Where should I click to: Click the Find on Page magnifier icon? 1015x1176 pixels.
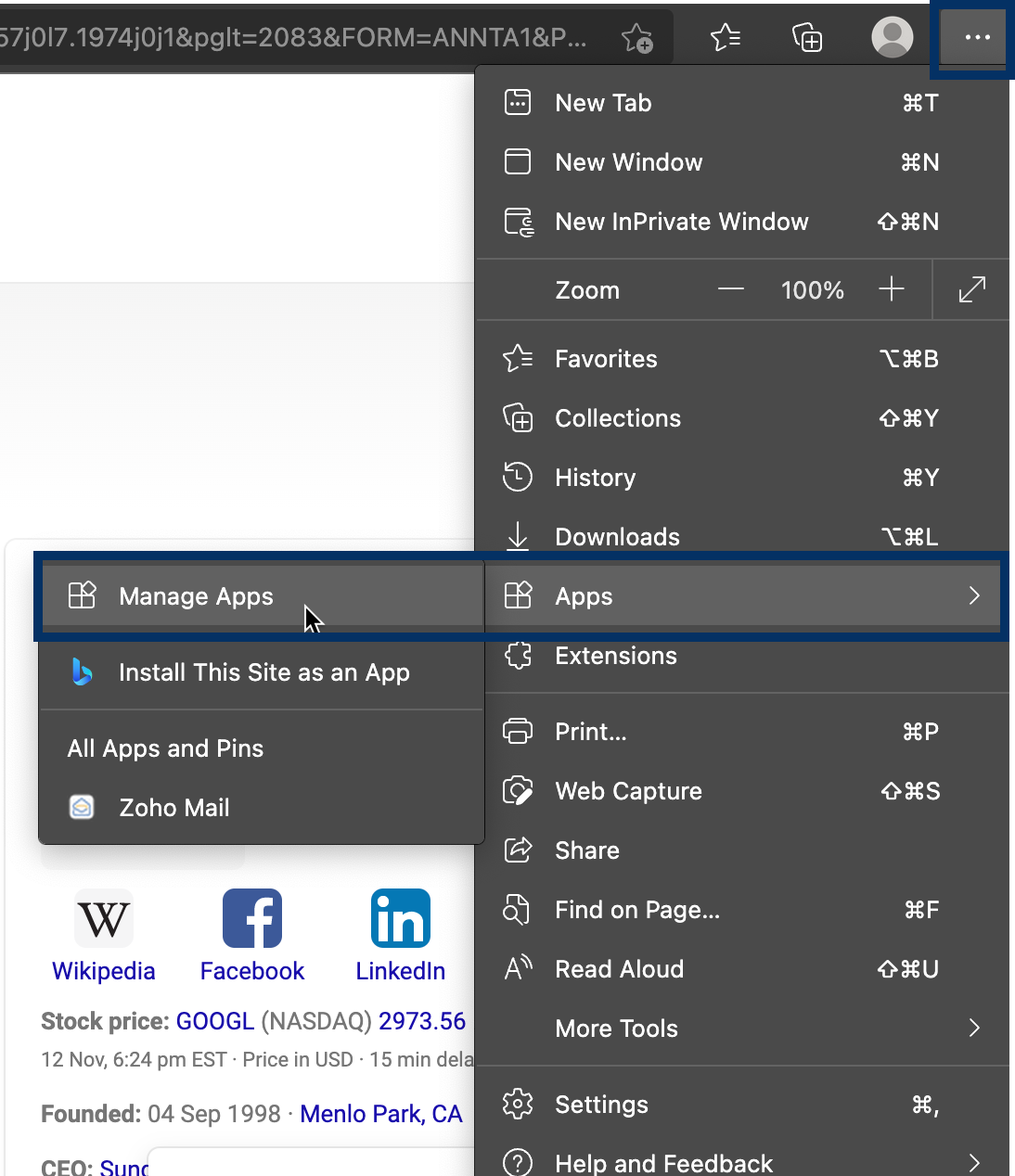pos(517,909)
